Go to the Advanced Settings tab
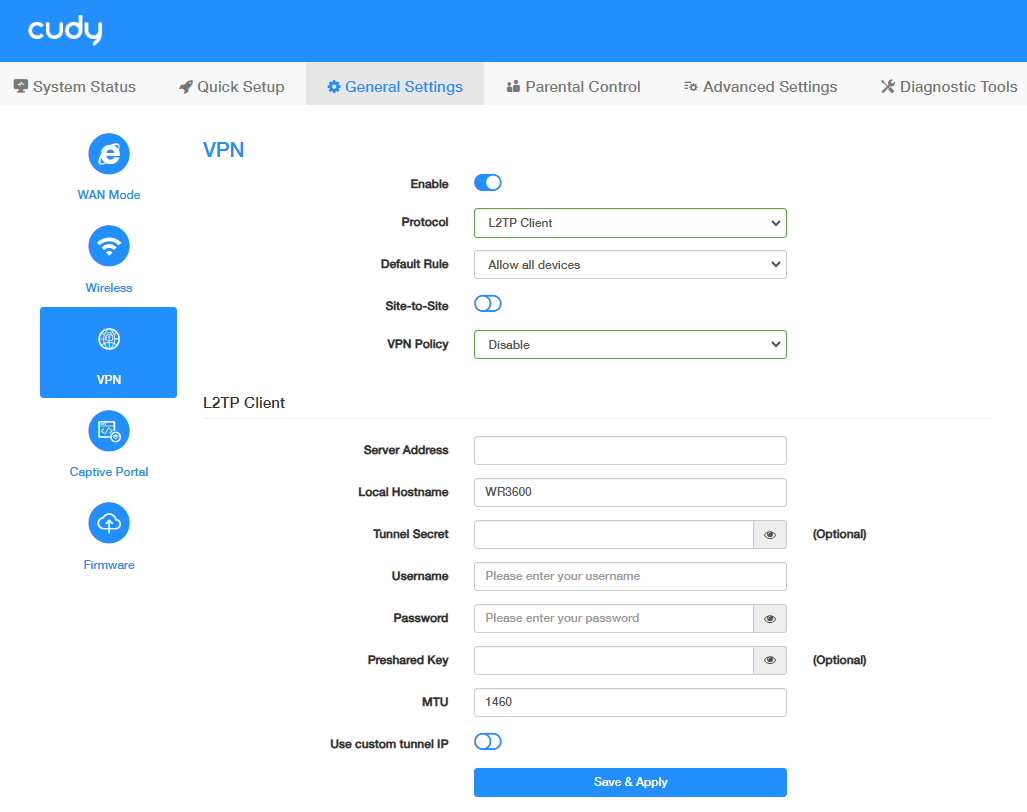The height and width of the screenshot is (812, 1027). tap(760, 87)
